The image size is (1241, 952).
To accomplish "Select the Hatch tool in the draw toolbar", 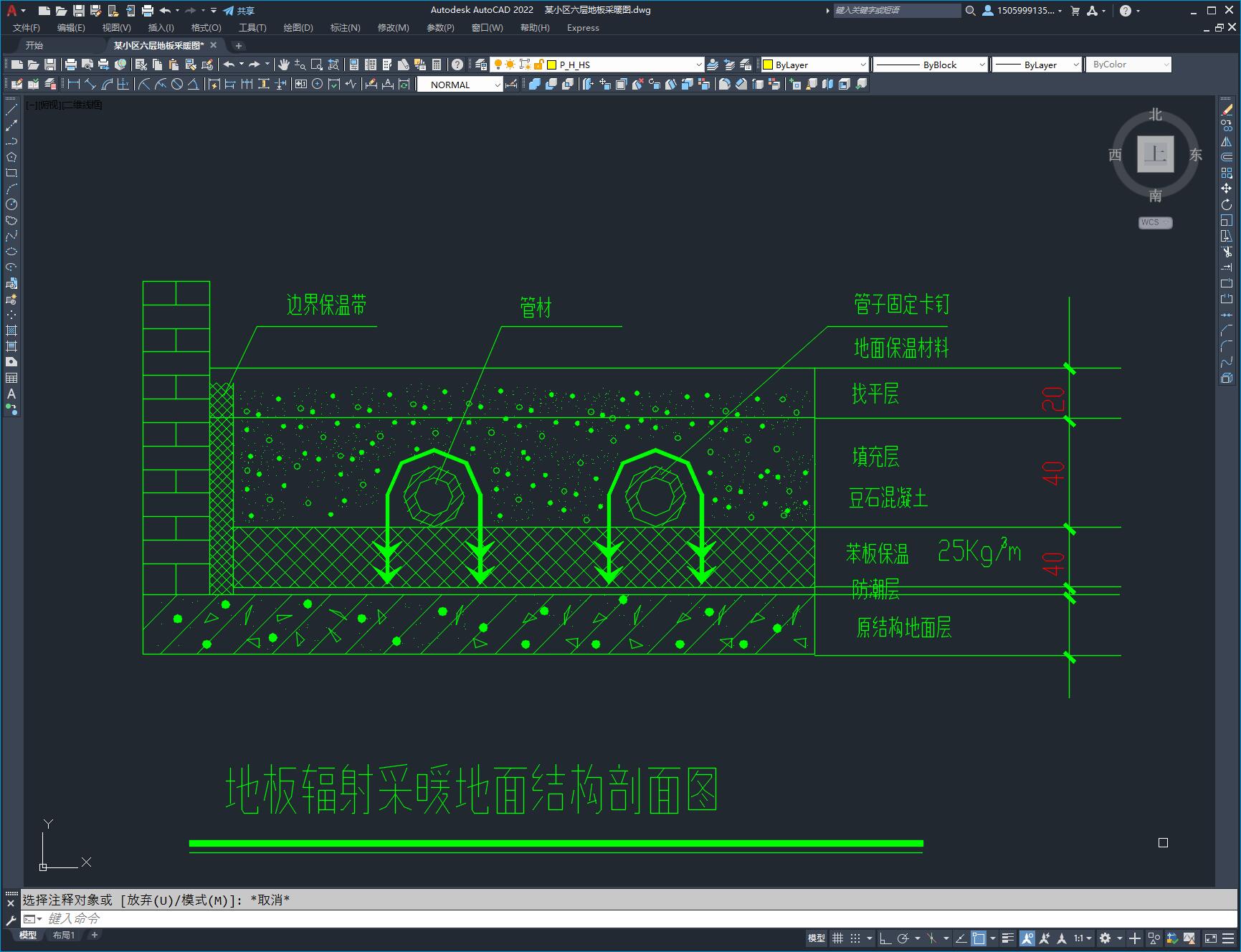I will 11,330.
